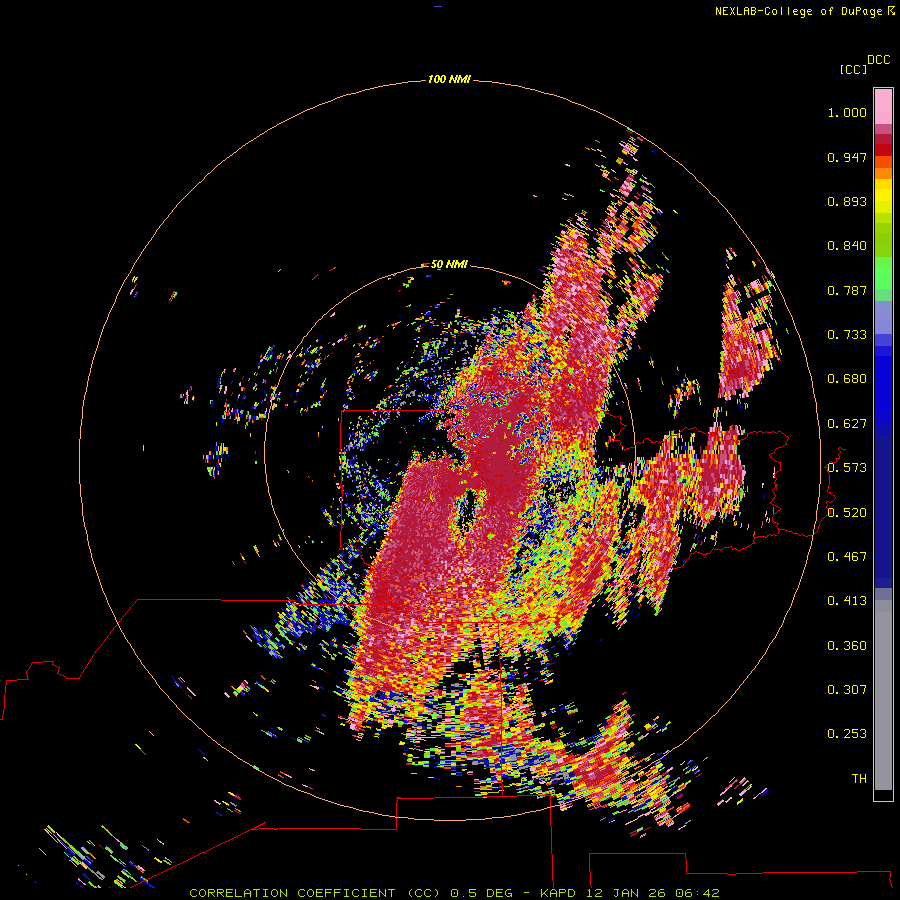The image size is (900, 900).
Task: Select the 0.413 scale value
Action: (847, 601)
